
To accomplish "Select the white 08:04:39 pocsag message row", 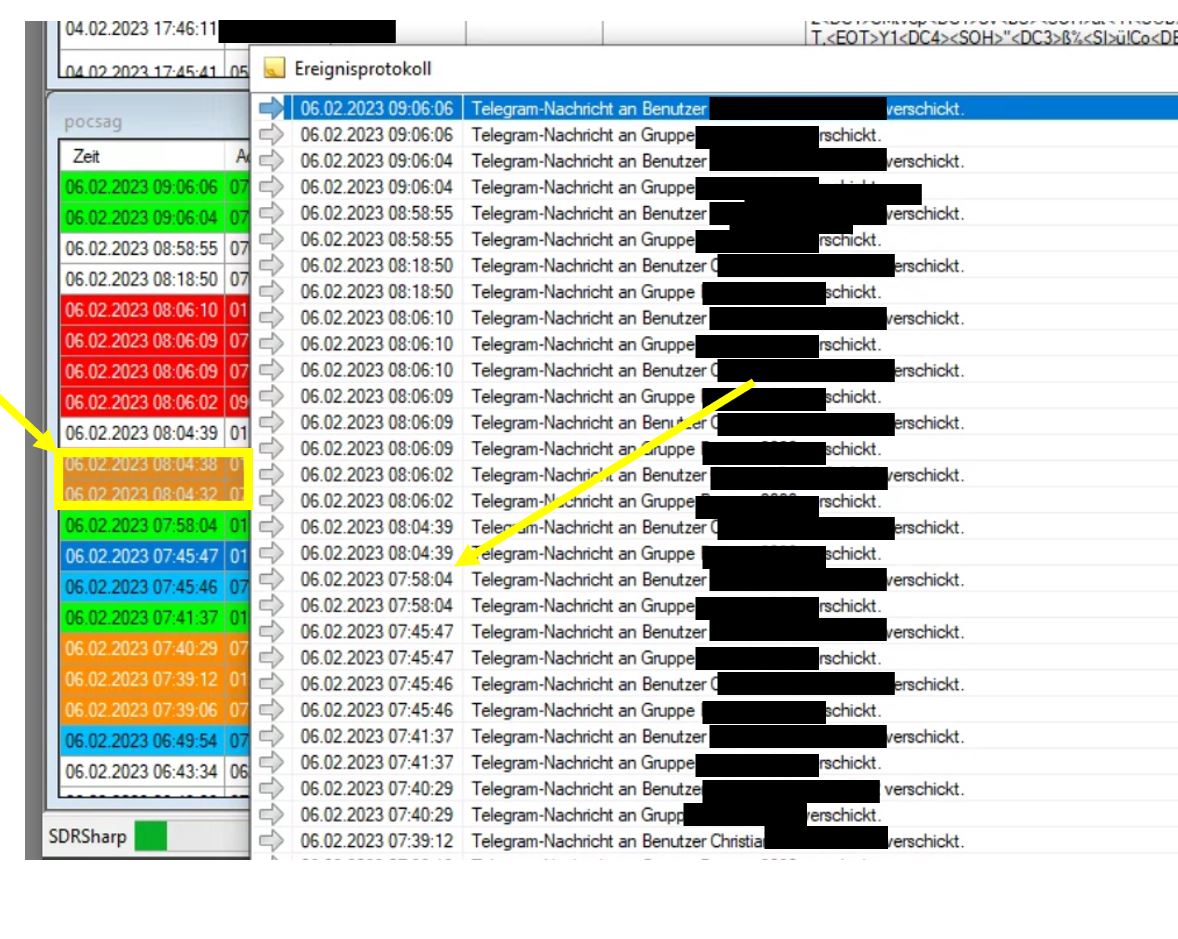I will (x=141, y=433).
